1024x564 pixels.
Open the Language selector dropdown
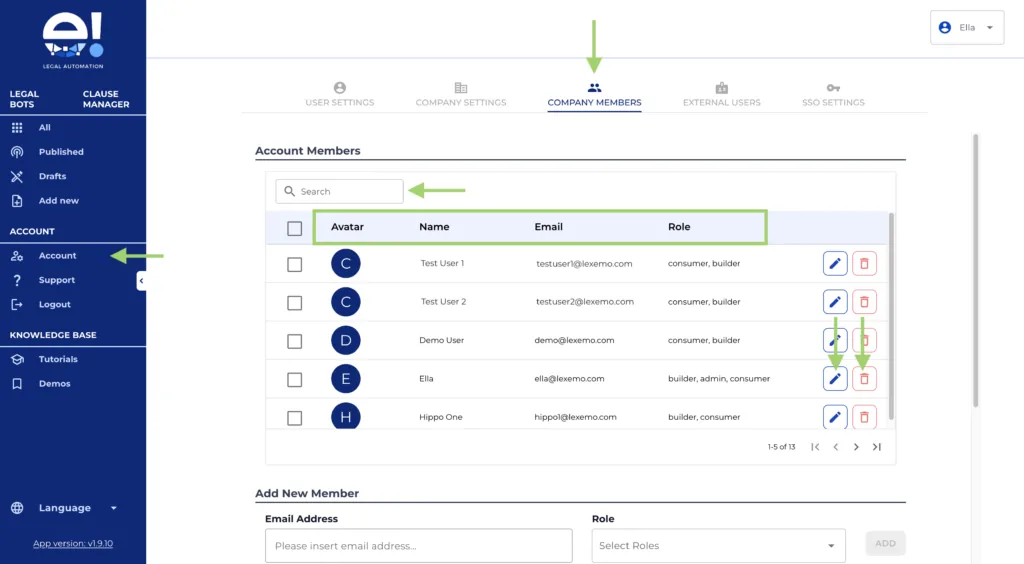(x=77, y=508)
